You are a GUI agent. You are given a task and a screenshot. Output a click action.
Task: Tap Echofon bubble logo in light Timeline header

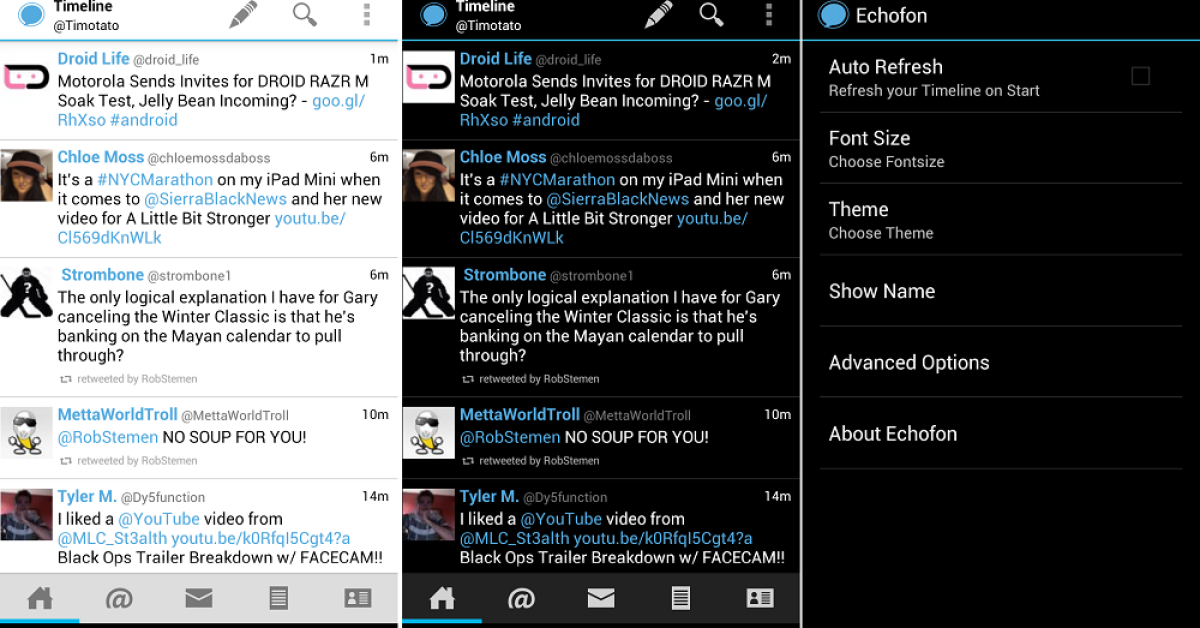click(x=31, y=15)
